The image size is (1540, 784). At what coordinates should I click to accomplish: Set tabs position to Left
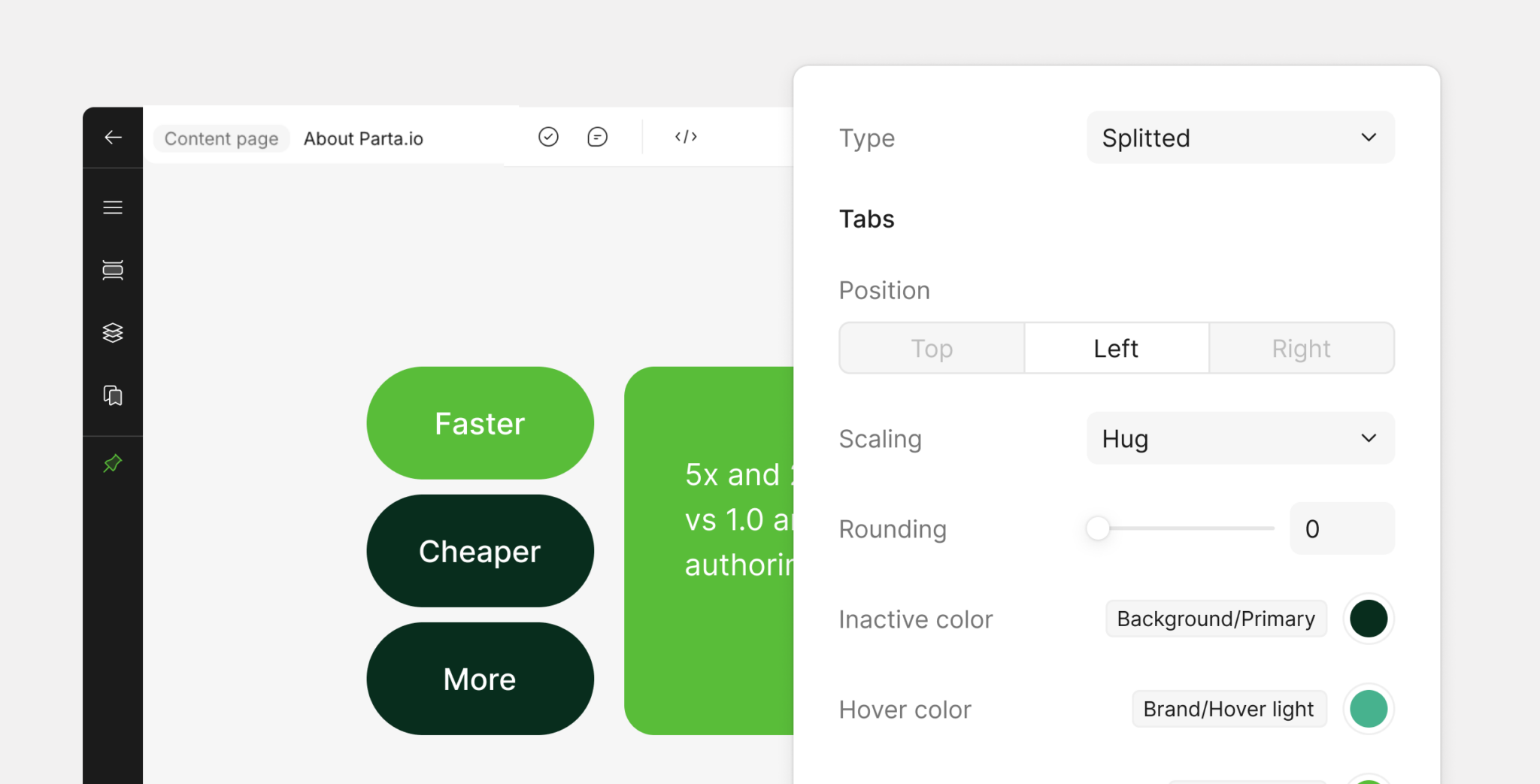[x=1117, y=348]
